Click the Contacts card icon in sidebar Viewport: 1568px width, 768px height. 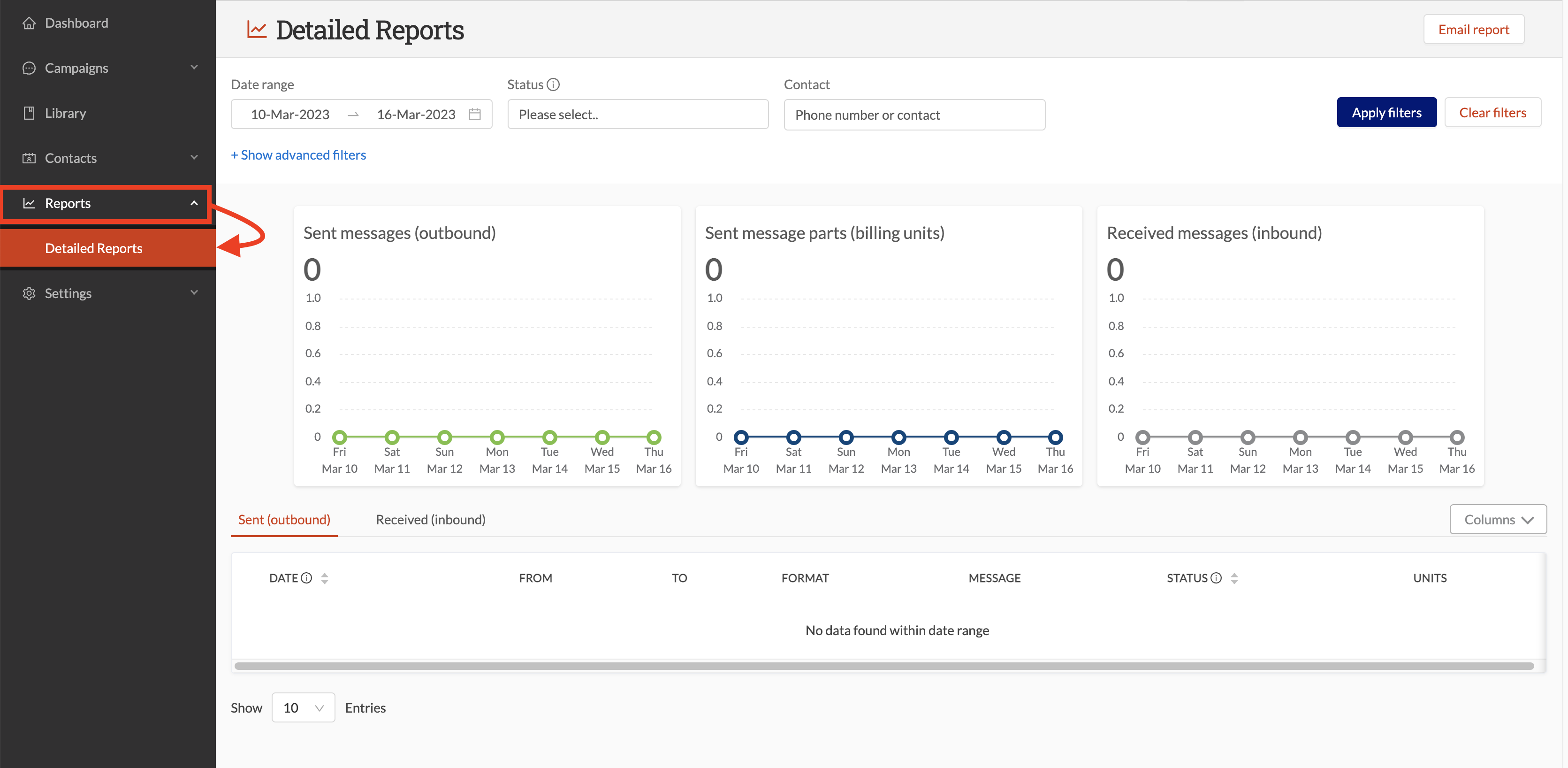coord(29,158)
